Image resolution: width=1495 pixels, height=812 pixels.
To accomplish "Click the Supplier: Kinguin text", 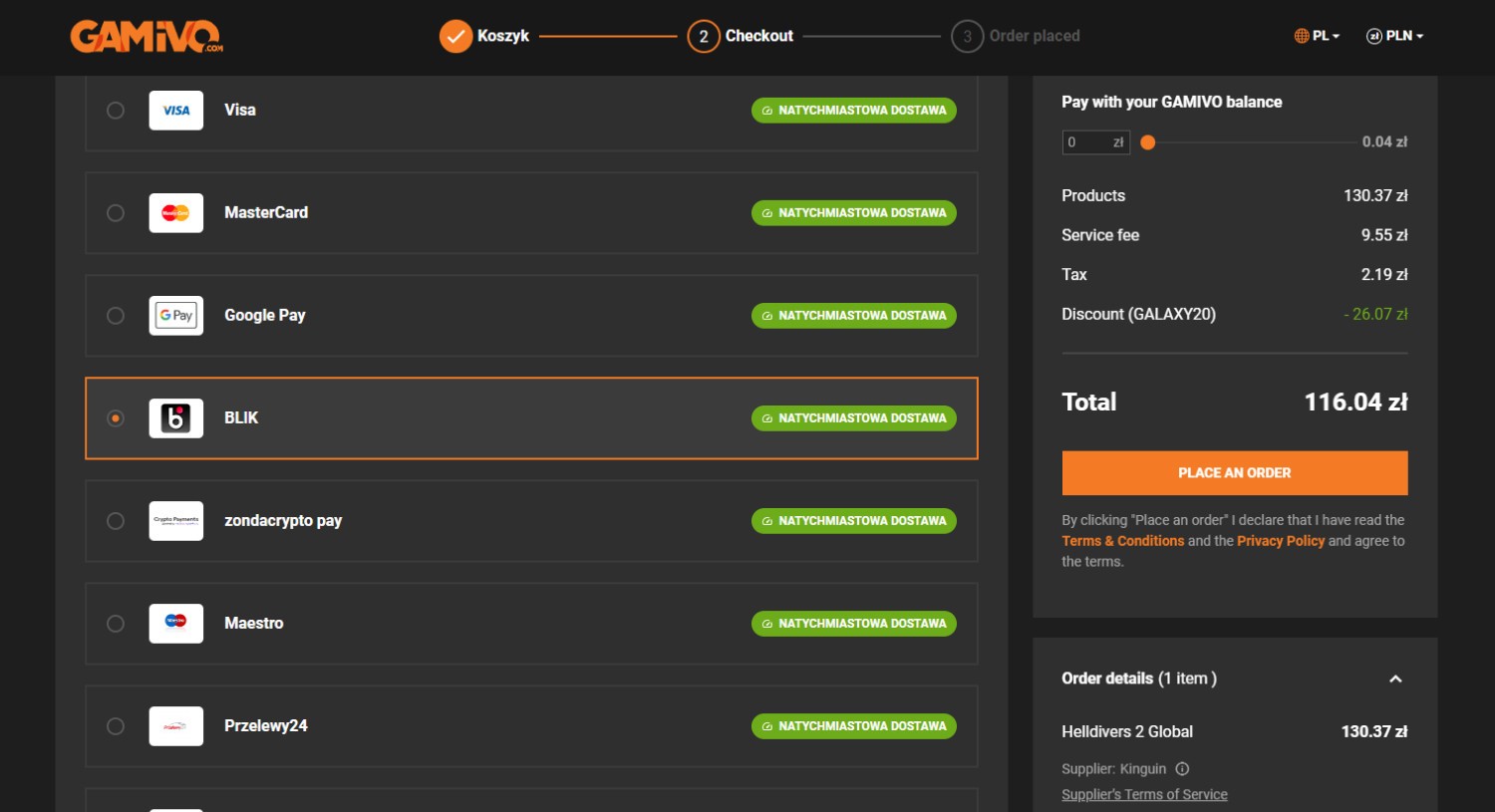I will tap(1114, 769).
